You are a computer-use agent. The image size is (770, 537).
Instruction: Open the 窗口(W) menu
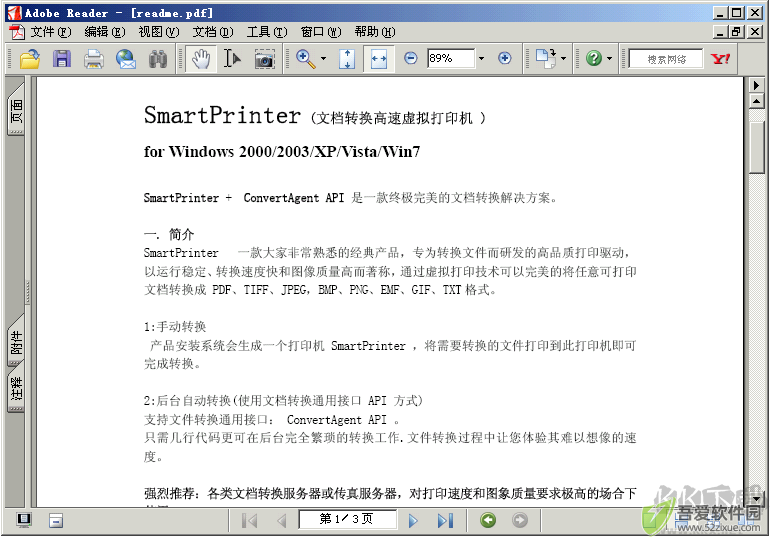[x=321, y=32]
